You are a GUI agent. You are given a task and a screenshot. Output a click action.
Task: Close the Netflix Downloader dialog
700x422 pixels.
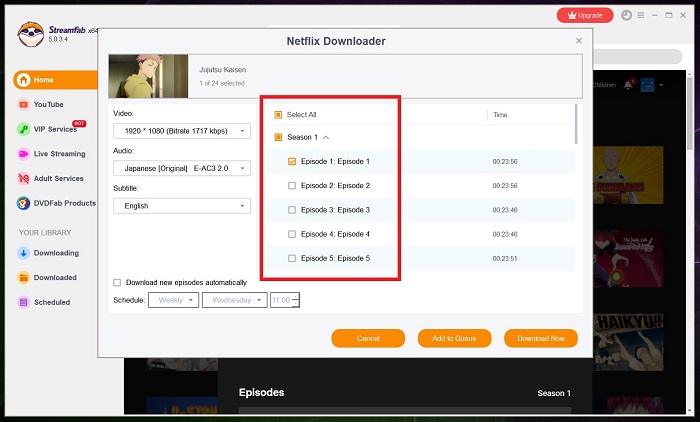point(579,41)
